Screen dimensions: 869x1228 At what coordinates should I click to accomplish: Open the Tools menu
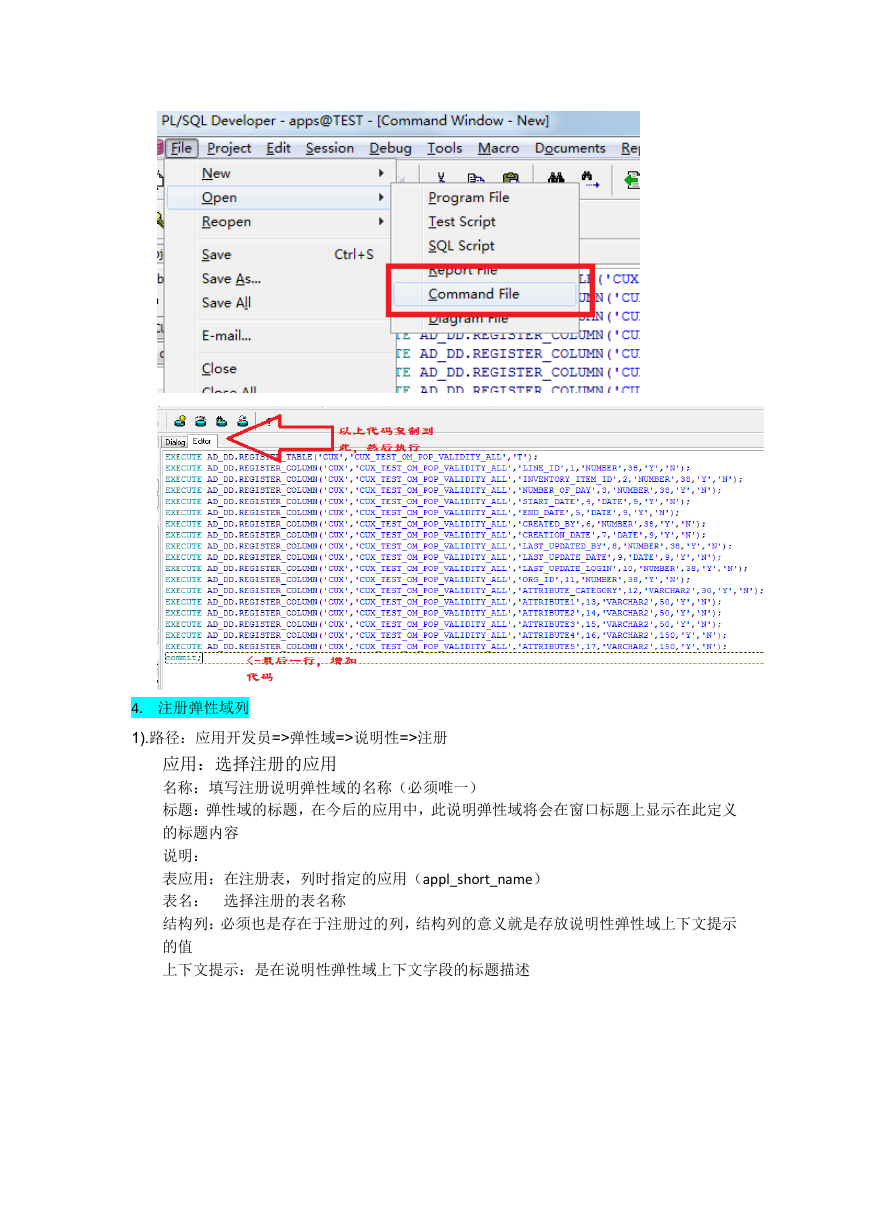(445, 148)
